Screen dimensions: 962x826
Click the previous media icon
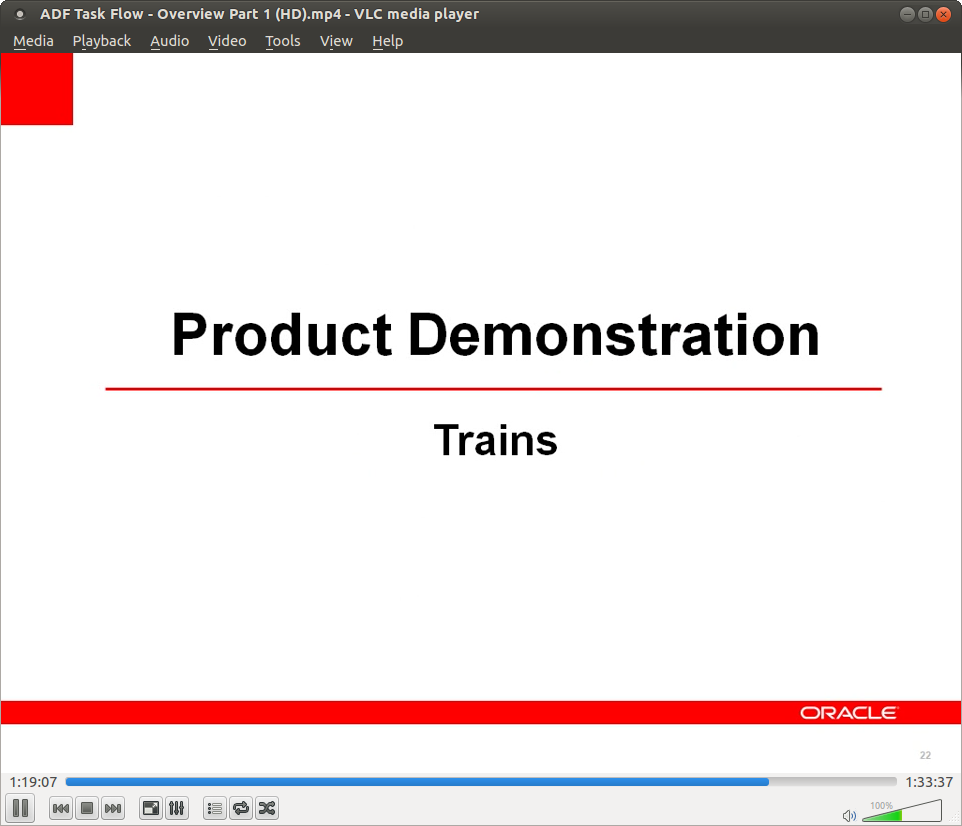pos(60,808)
